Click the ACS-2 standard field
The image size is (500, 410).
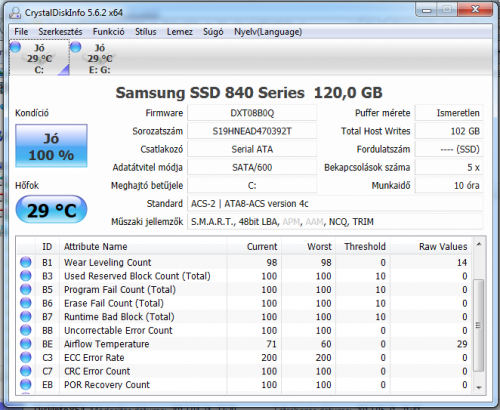335,203
